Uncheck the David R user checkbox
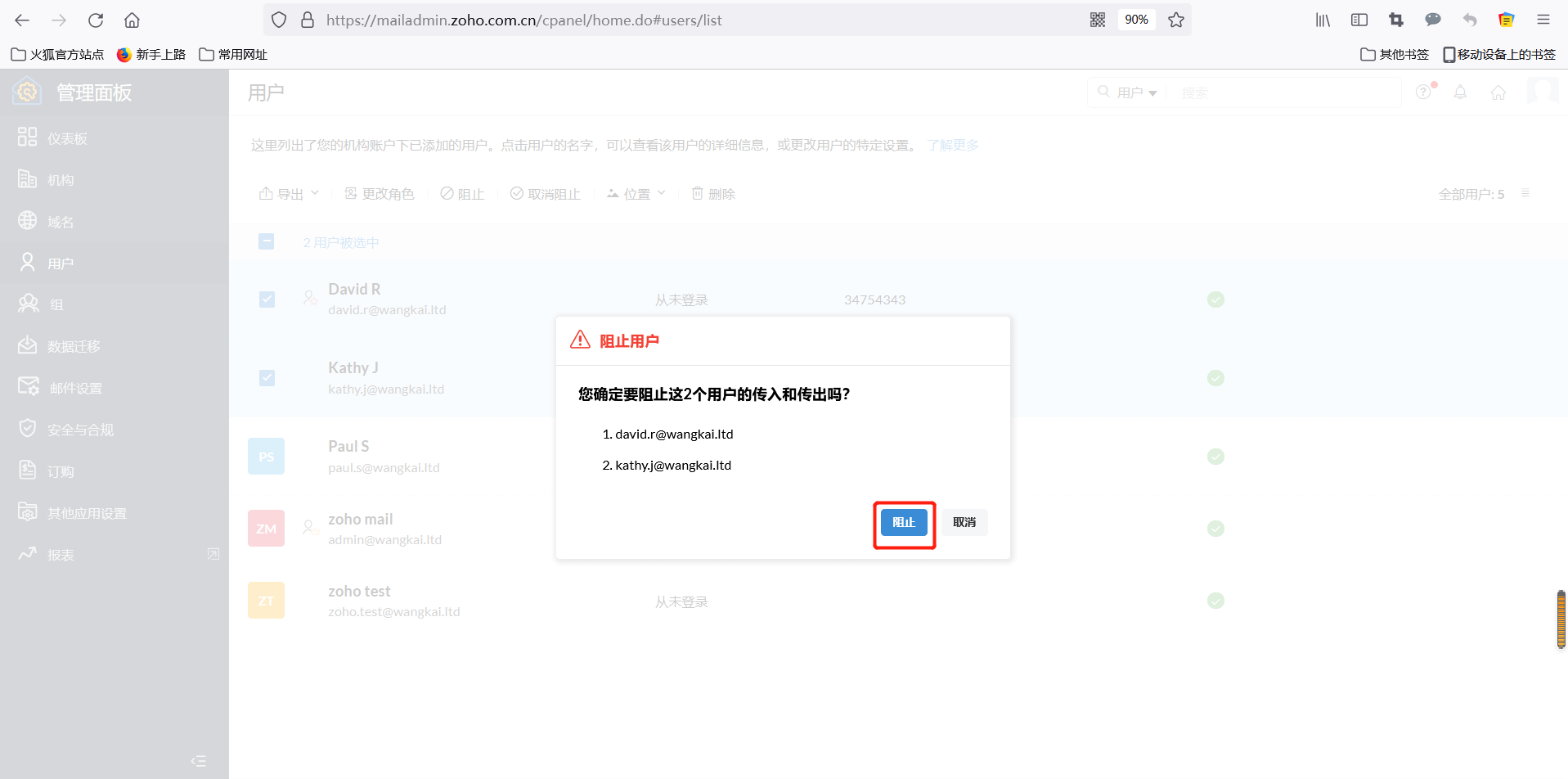 [267, 299]
